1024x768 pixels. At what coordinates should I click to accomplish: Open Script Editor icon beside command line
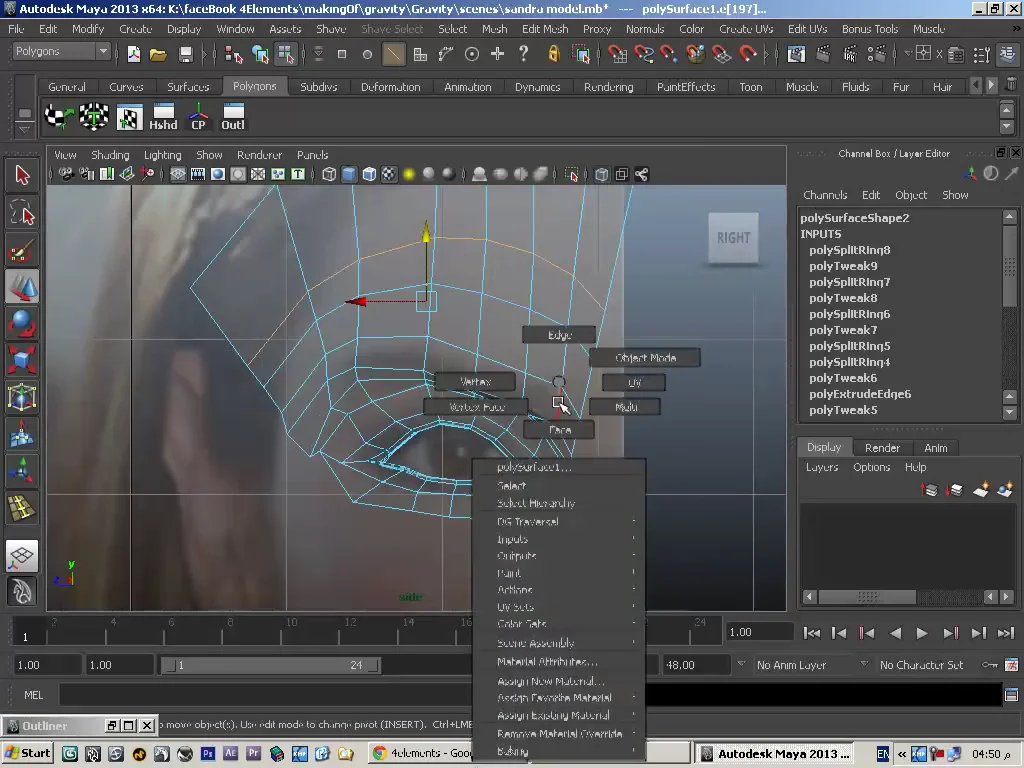click(x=1011, y=694)
